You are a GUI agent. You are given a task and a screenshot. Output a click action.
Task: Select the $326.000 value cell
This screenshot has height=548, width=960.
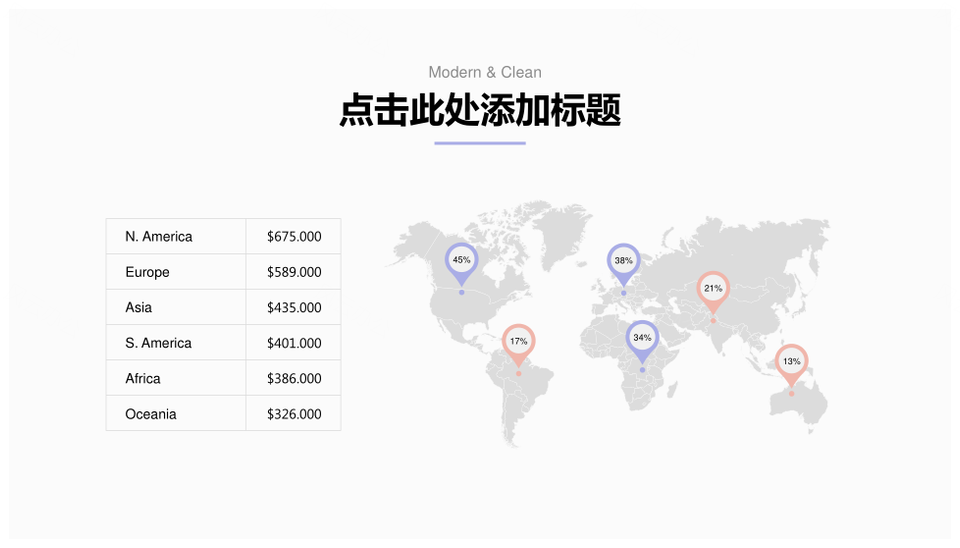pyautogui.click(x=294, y=414)
